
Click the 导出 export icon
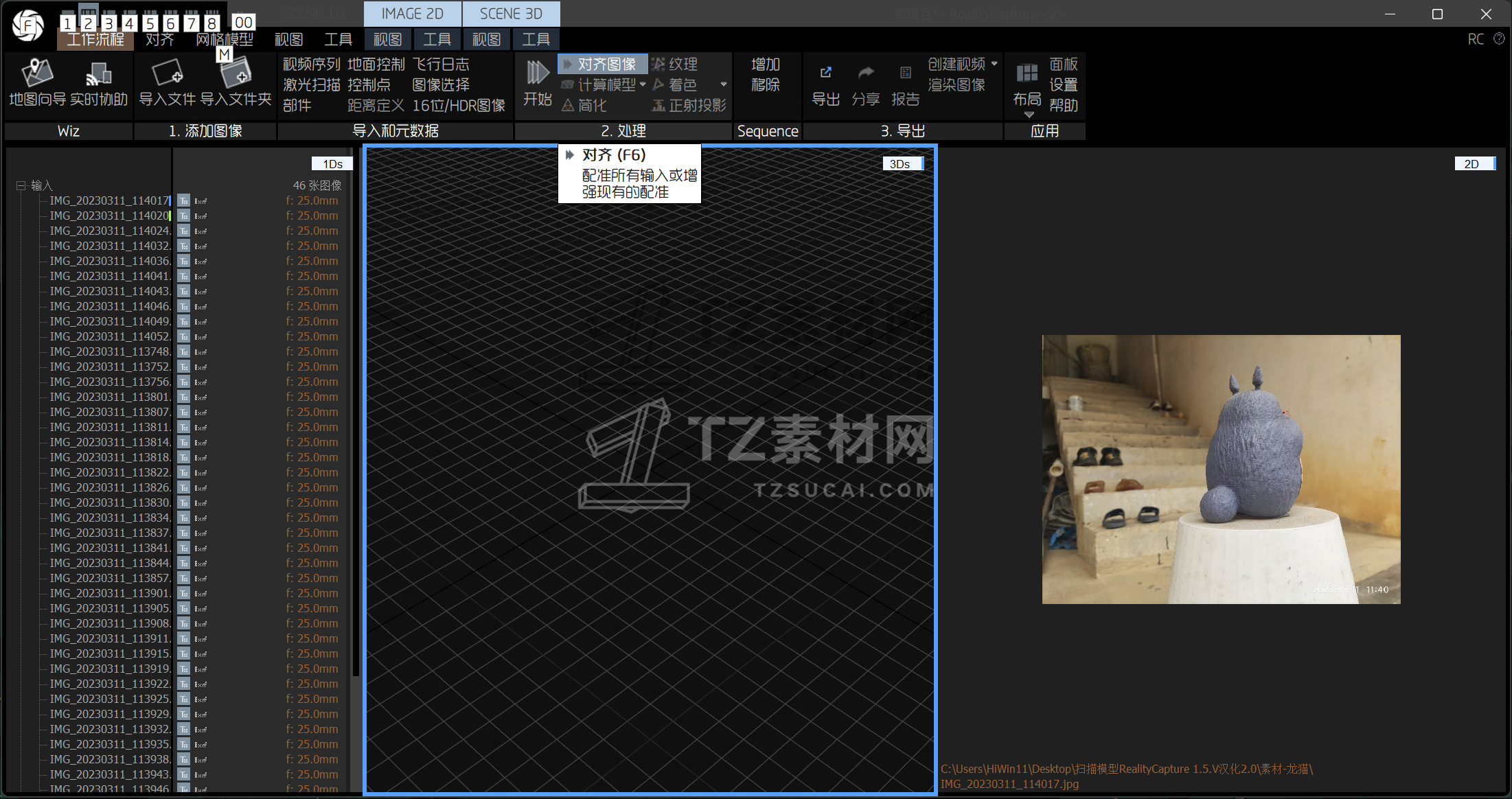pyautogui.click(x=825, y=73)
